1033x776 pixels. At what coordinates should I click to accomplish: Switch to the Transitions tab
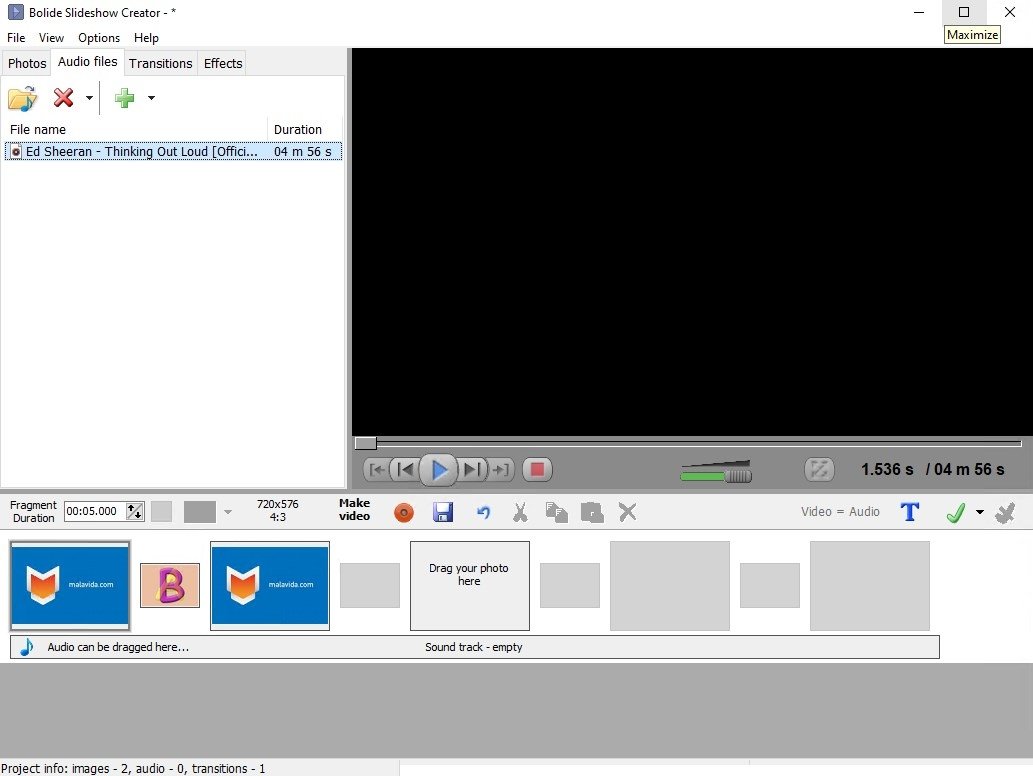[x=161, y=63]
